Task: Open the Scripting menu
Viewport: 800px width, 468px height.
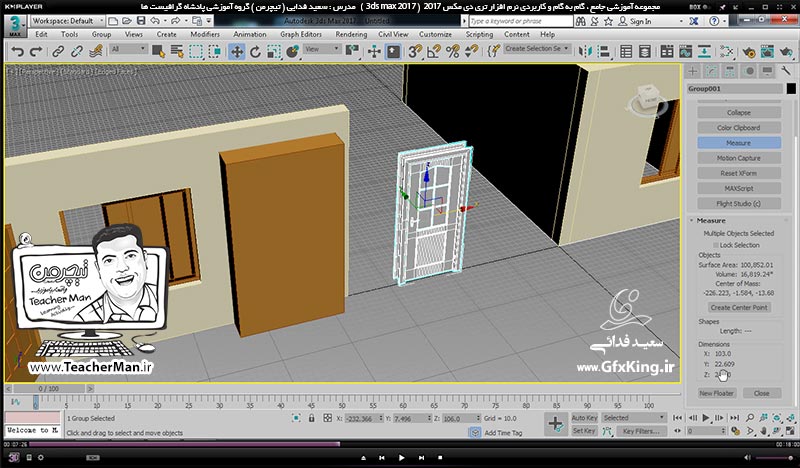Action: click(x=479, y=34)
